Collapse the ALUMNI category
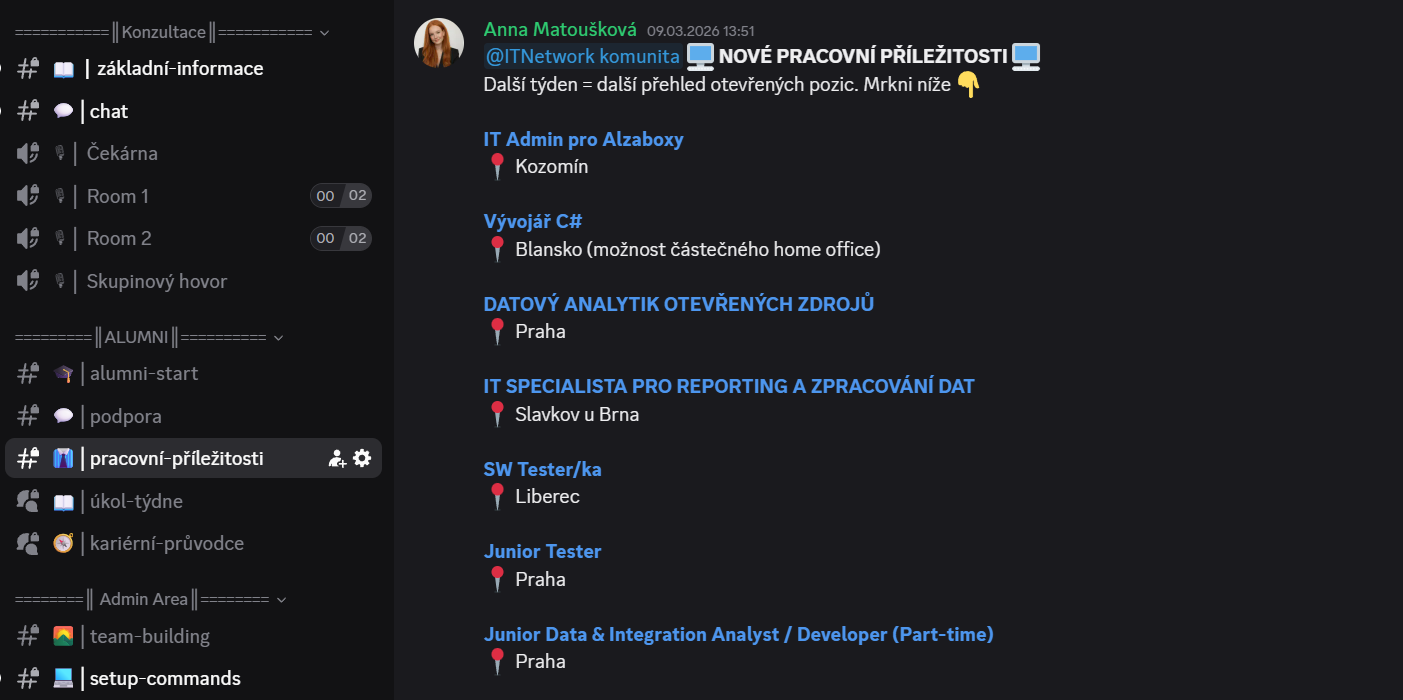 (279, 337)
